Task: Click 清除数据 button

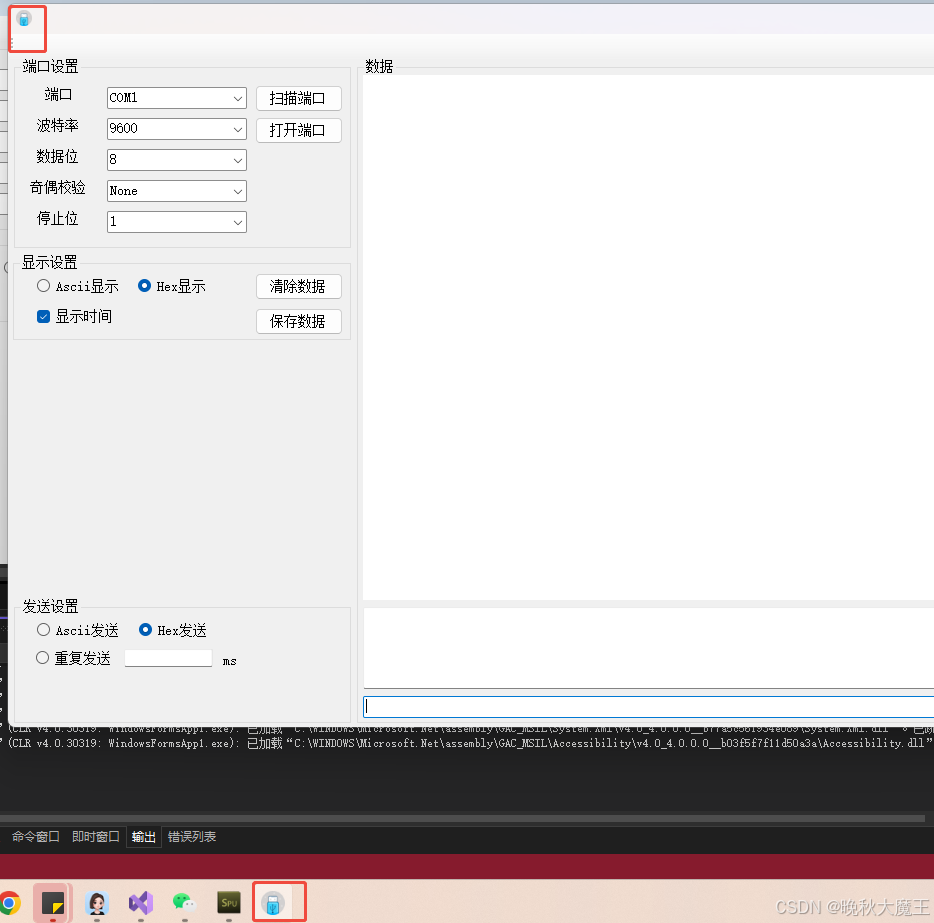Action: point(298,286)
